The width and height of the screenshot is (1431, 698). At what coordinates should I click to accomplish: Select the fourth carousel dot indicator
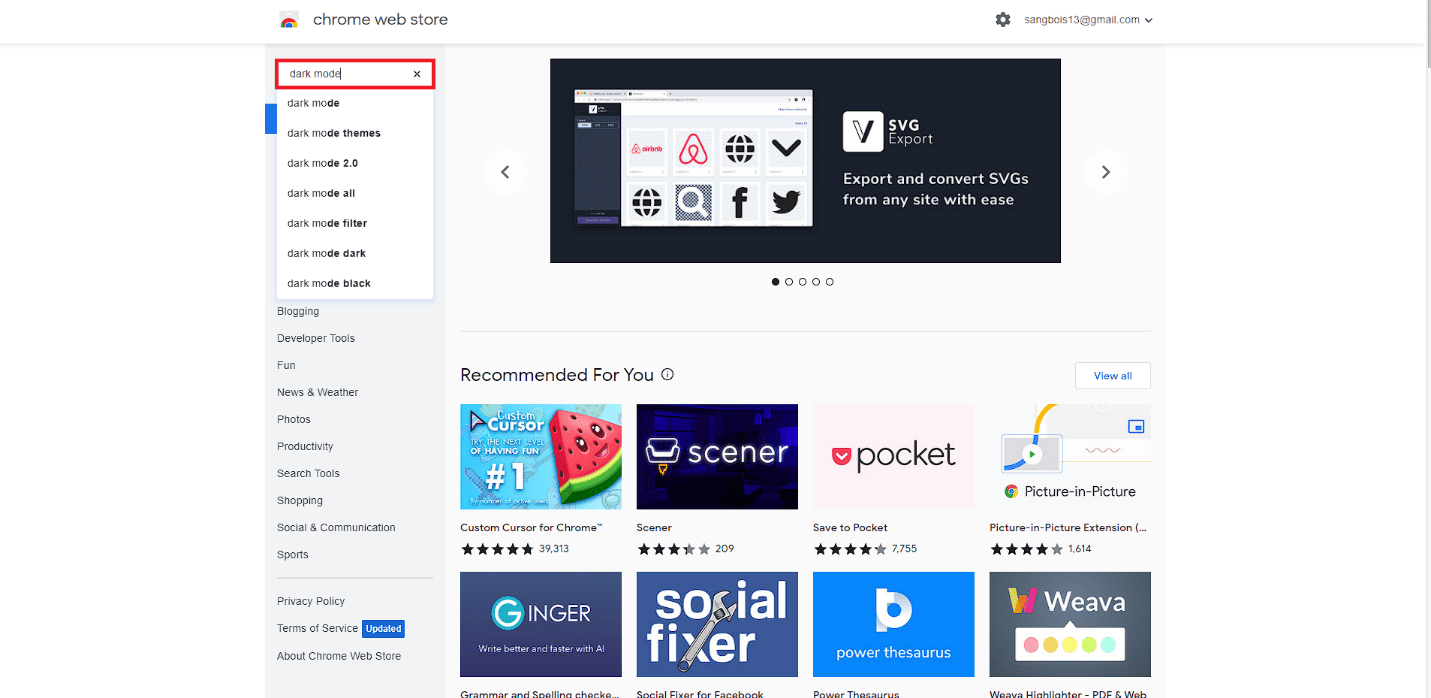click(816, 282)
